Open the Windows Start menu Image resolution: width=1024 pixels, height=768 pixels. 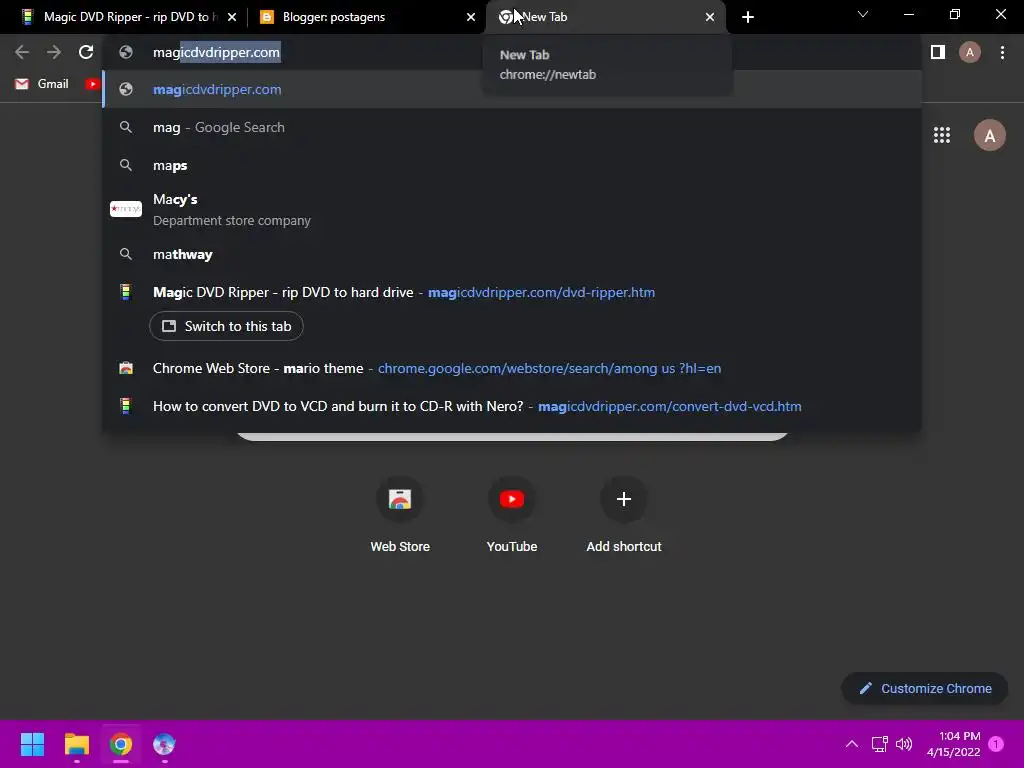(32, 744)
